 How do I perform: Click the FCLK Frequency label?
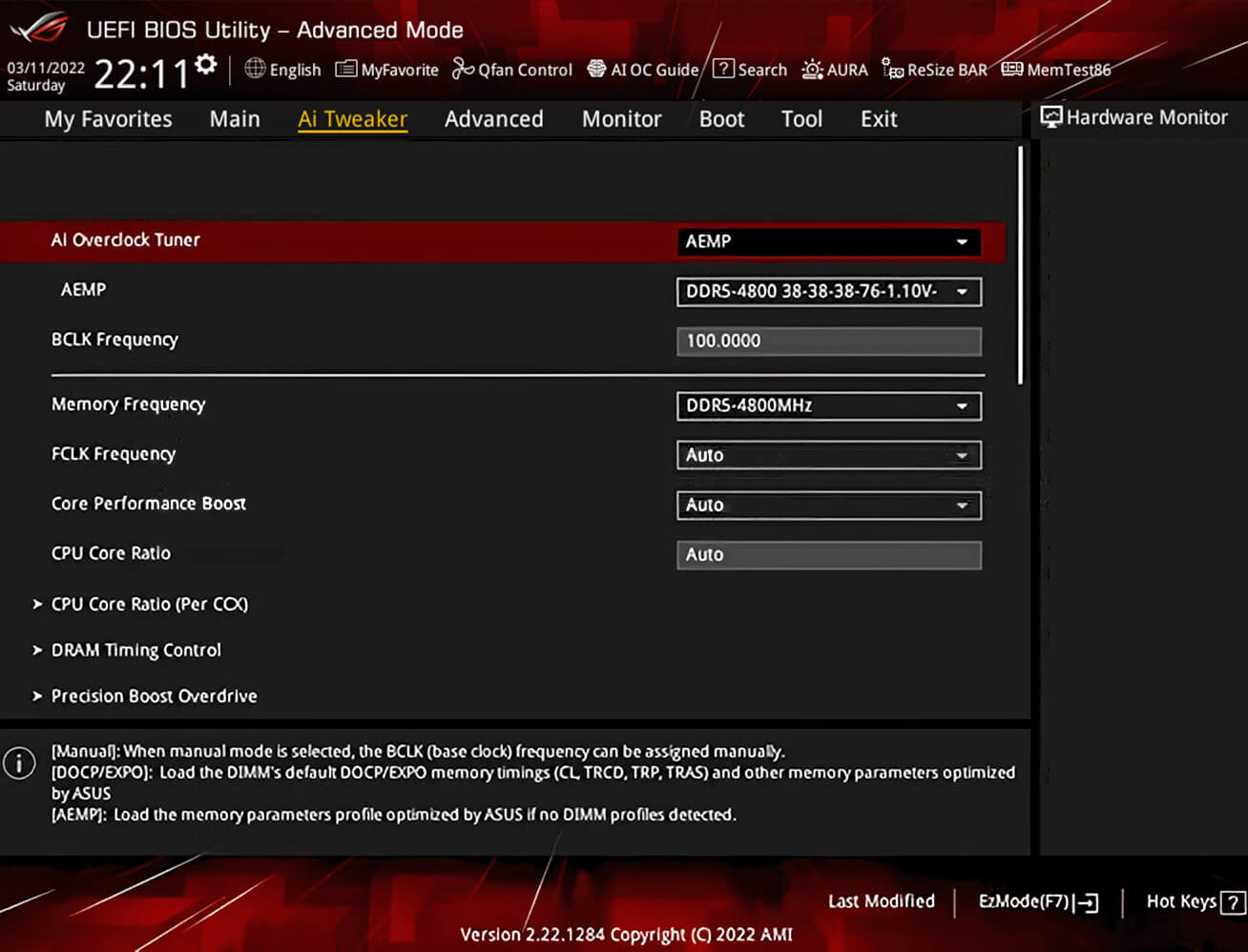pos(114,454)
